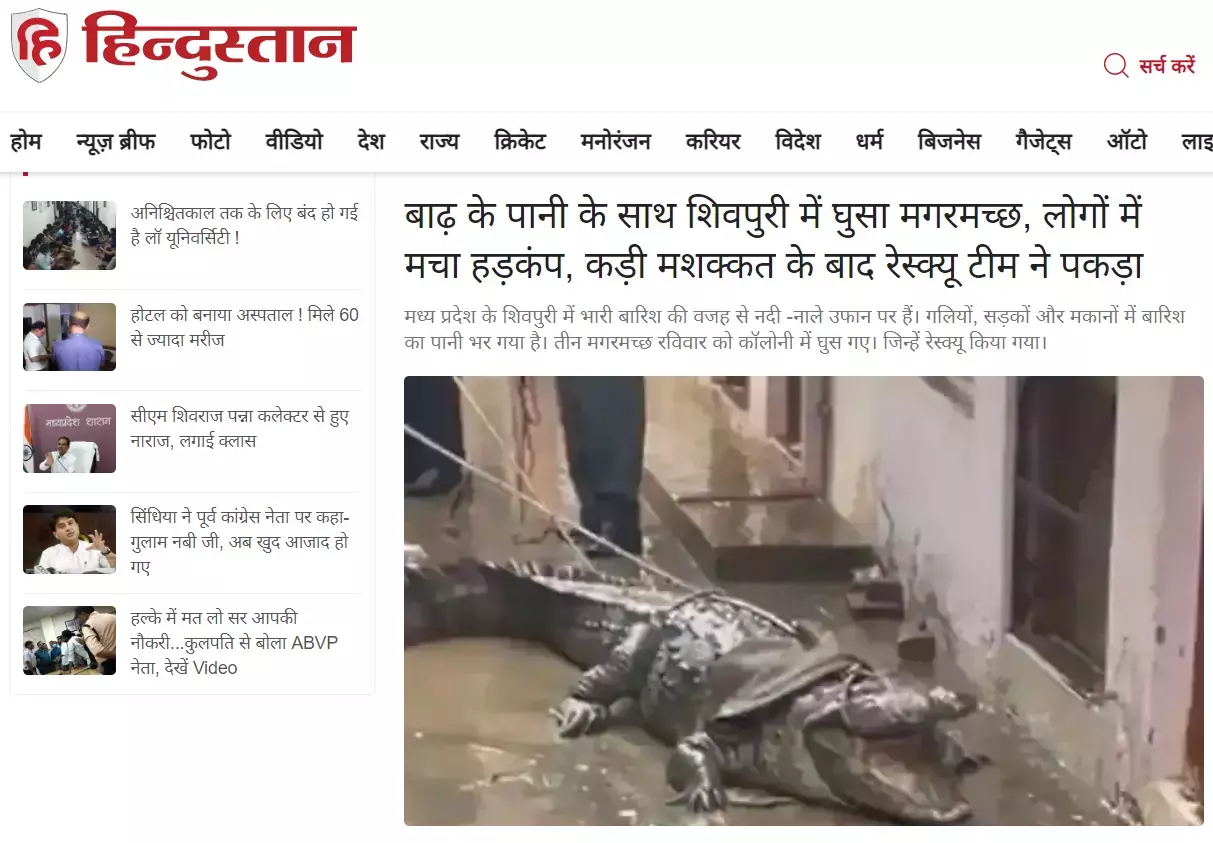Go to the न्यूज़ ब्रीफ section
Screen dimensions: 1213x843
click(x=116, y=142)
